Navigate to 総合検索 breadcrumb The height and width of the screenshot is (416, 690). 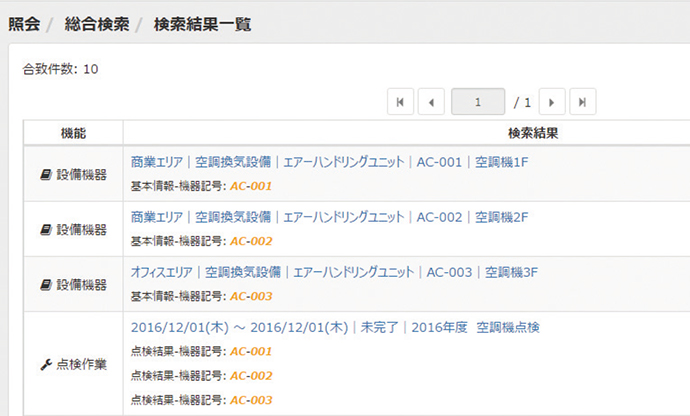pyautogui.click(x=96, y=24)
